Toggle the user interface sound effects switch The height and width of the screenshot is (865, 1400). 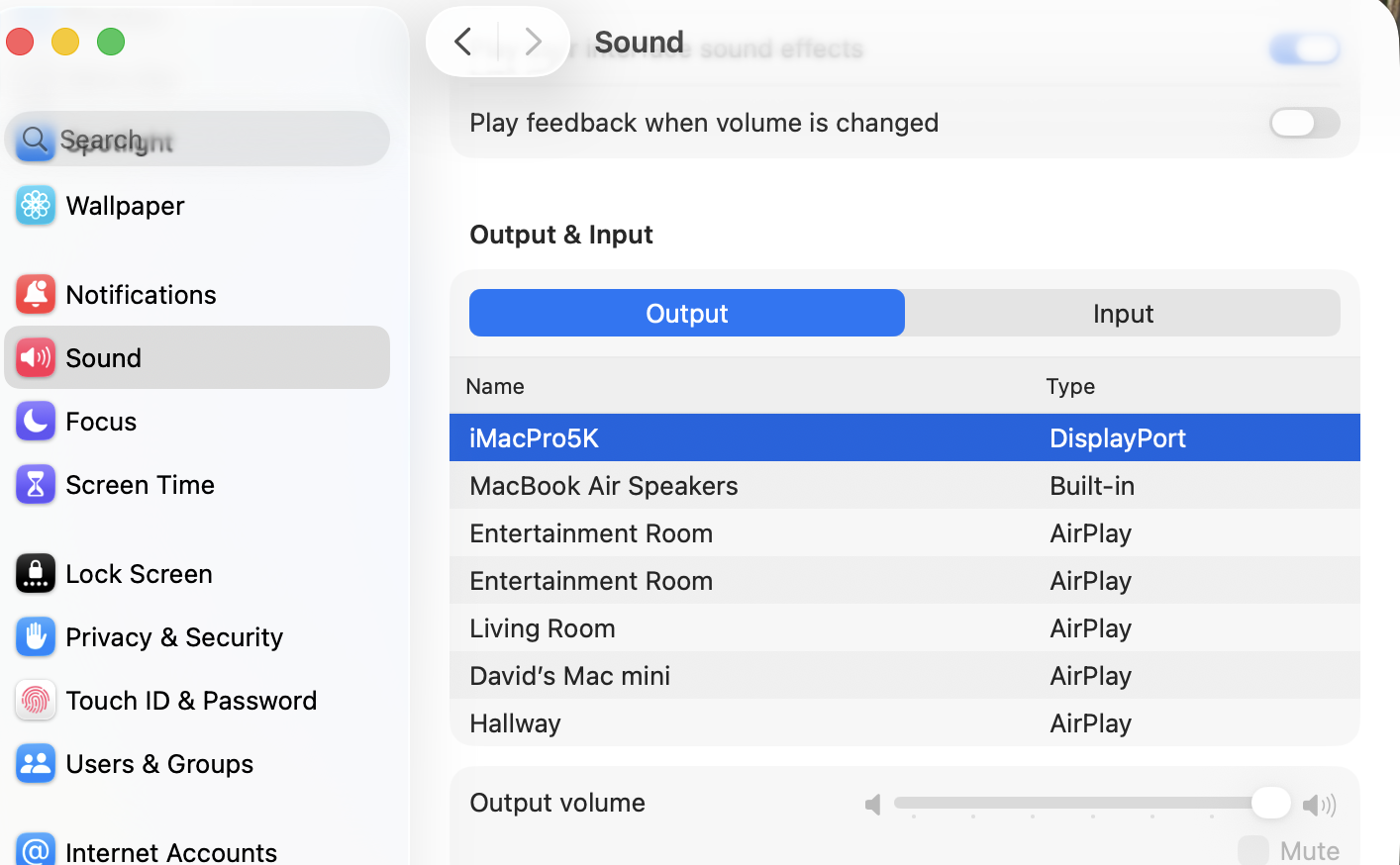[1305, 48]
